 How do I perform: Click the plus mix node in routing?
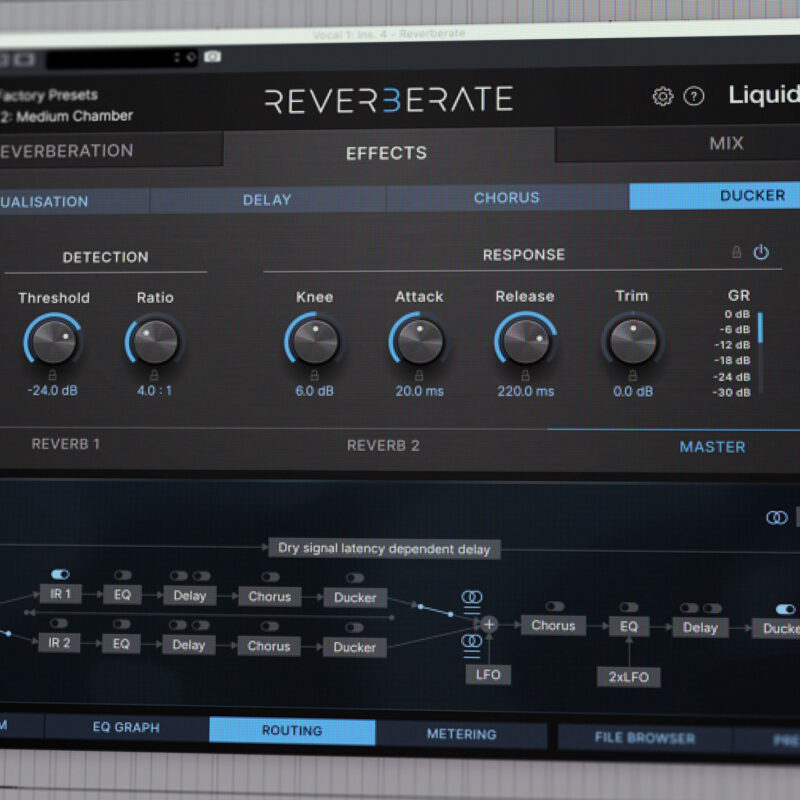tap(489, 624)
